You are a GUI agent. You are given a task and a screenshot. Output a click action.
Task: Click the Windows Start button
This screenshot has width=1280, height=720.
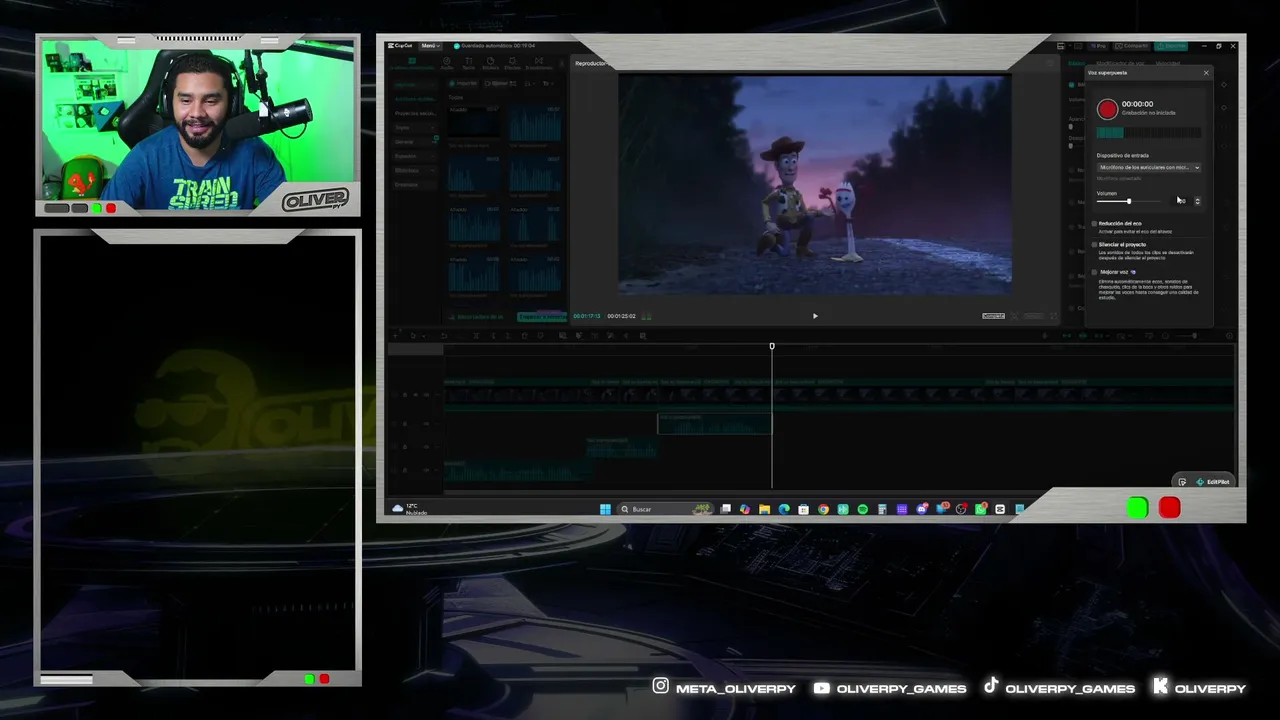(605, 509)
